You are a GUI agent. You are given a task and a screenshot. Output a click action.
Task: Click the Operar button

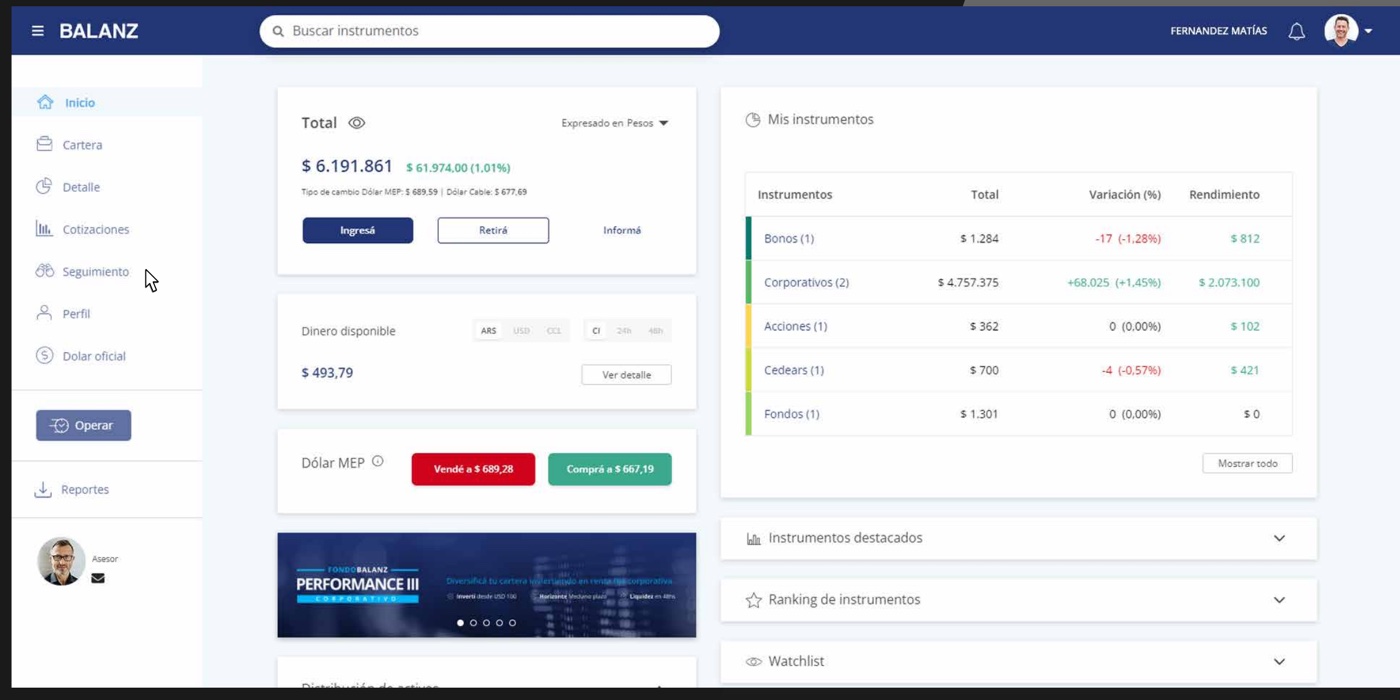tap(84, 425)
